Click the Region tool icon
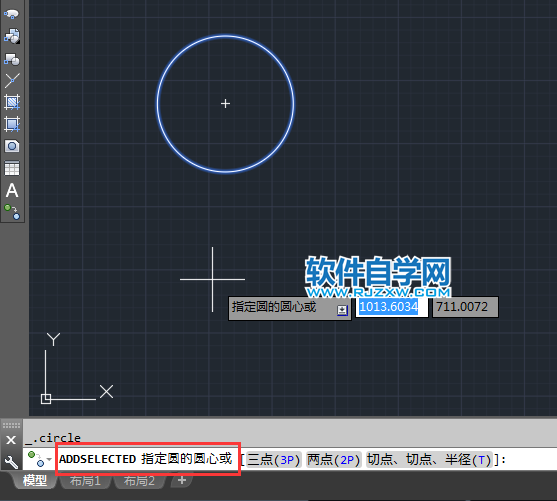 [12, 146]
